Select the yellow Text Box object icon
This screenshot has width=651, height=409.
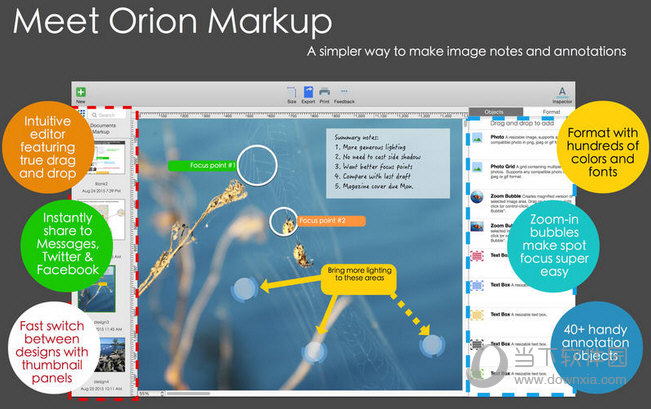[477, 315]
